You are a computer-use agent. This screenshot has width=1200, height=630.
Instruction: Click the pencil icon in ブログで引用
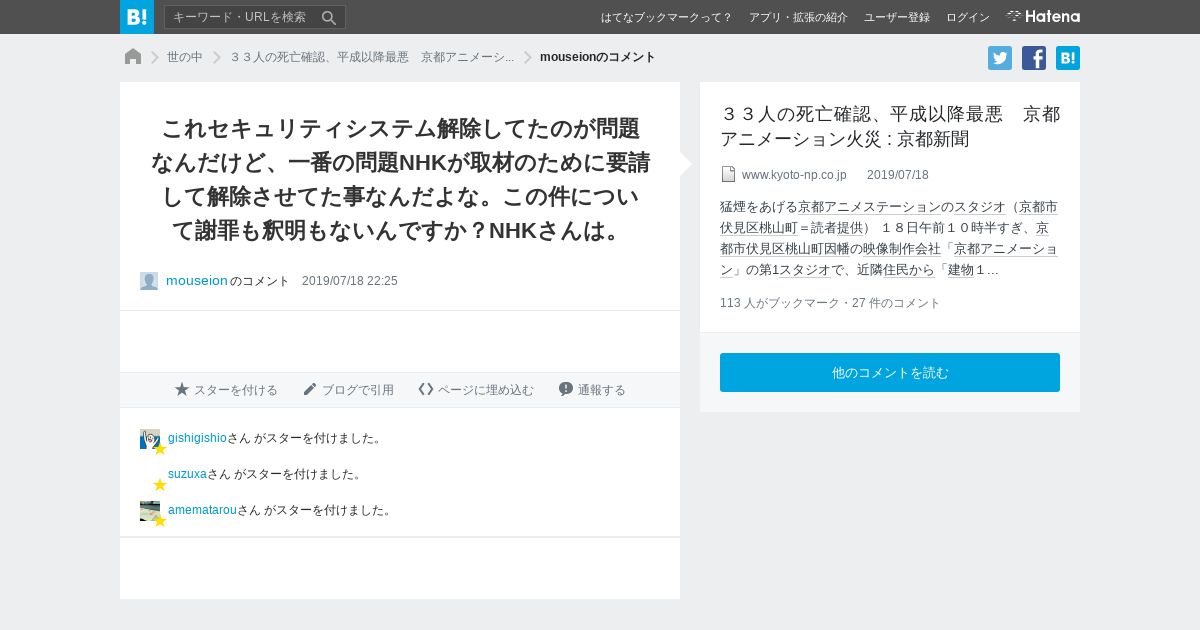pyautogui.click(x=310, y=389)
